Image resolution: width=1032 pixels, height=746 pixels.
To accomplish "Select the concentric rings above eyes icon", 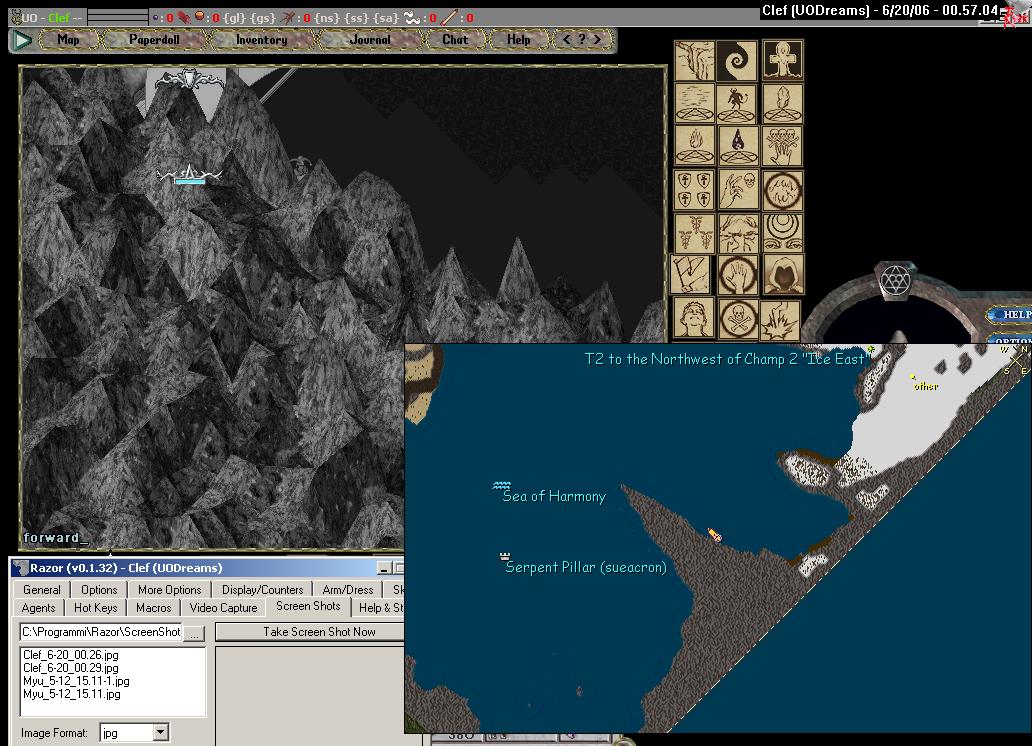I will point(783,232).
